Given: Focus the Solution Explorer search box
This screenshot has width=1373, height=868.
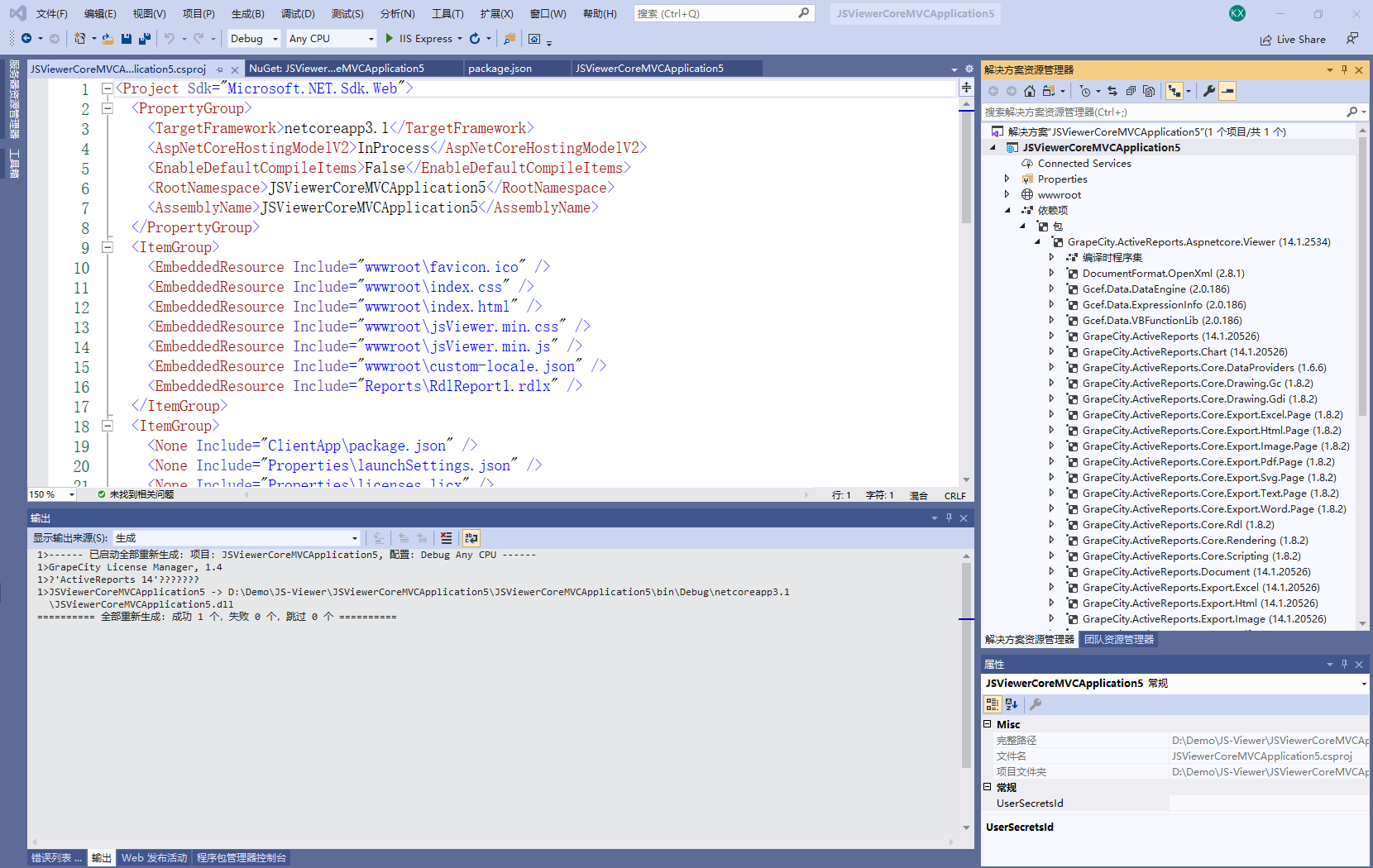Looking at the screenshot, I should click(x=1166, y=112).
